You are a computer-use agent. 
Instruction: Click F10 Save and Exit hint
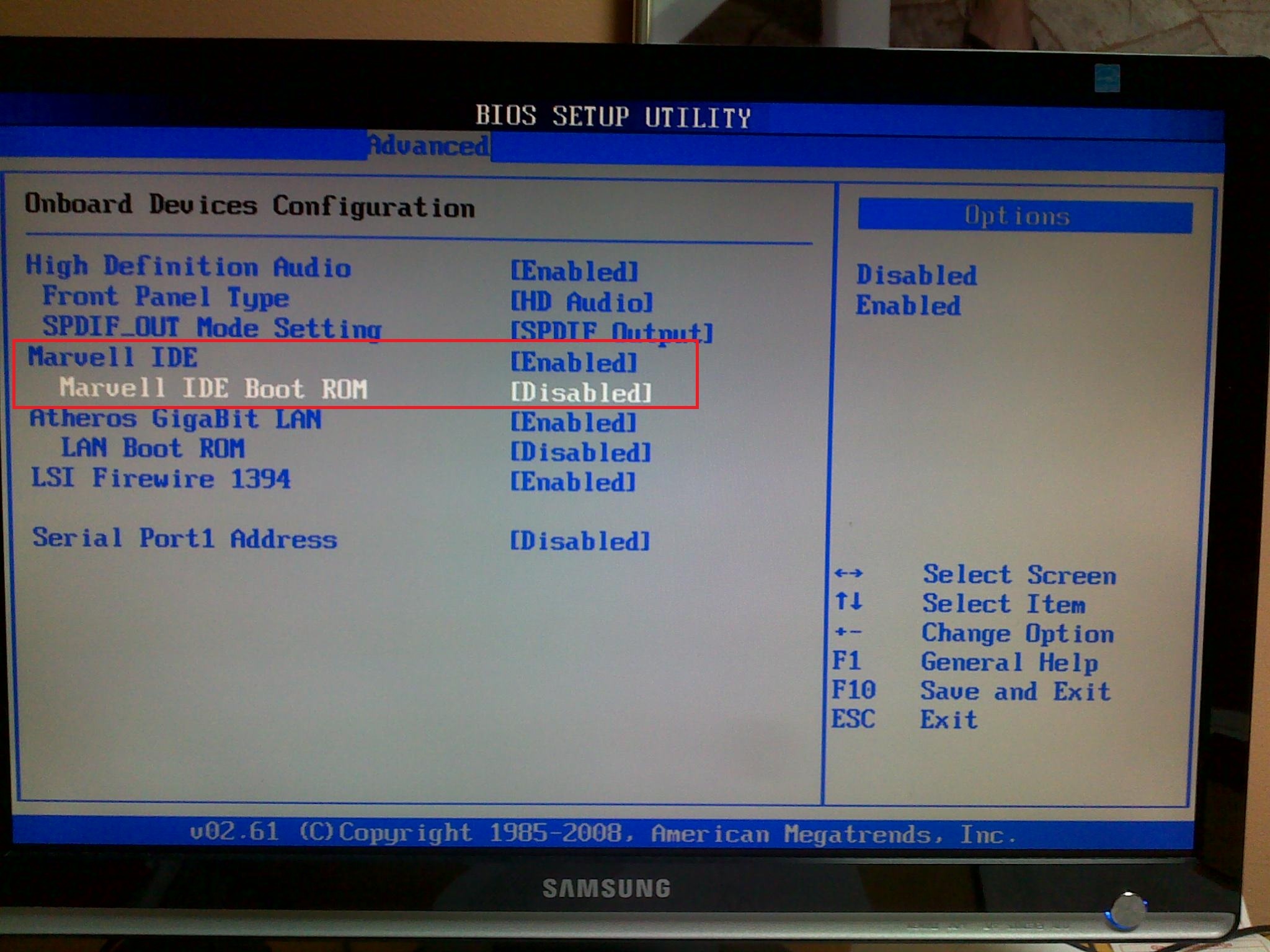[x=854, y=690]
